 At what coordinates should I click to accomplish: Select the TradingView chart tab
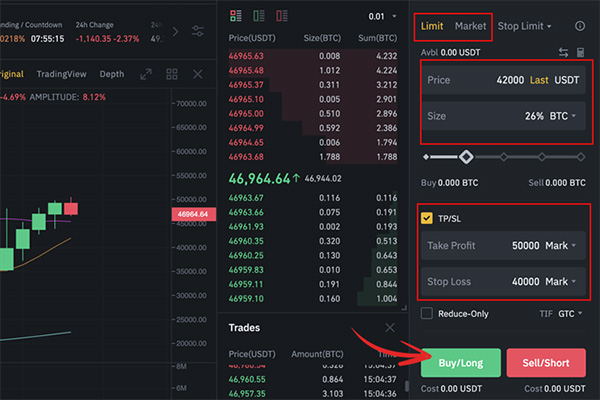point(61,75)
